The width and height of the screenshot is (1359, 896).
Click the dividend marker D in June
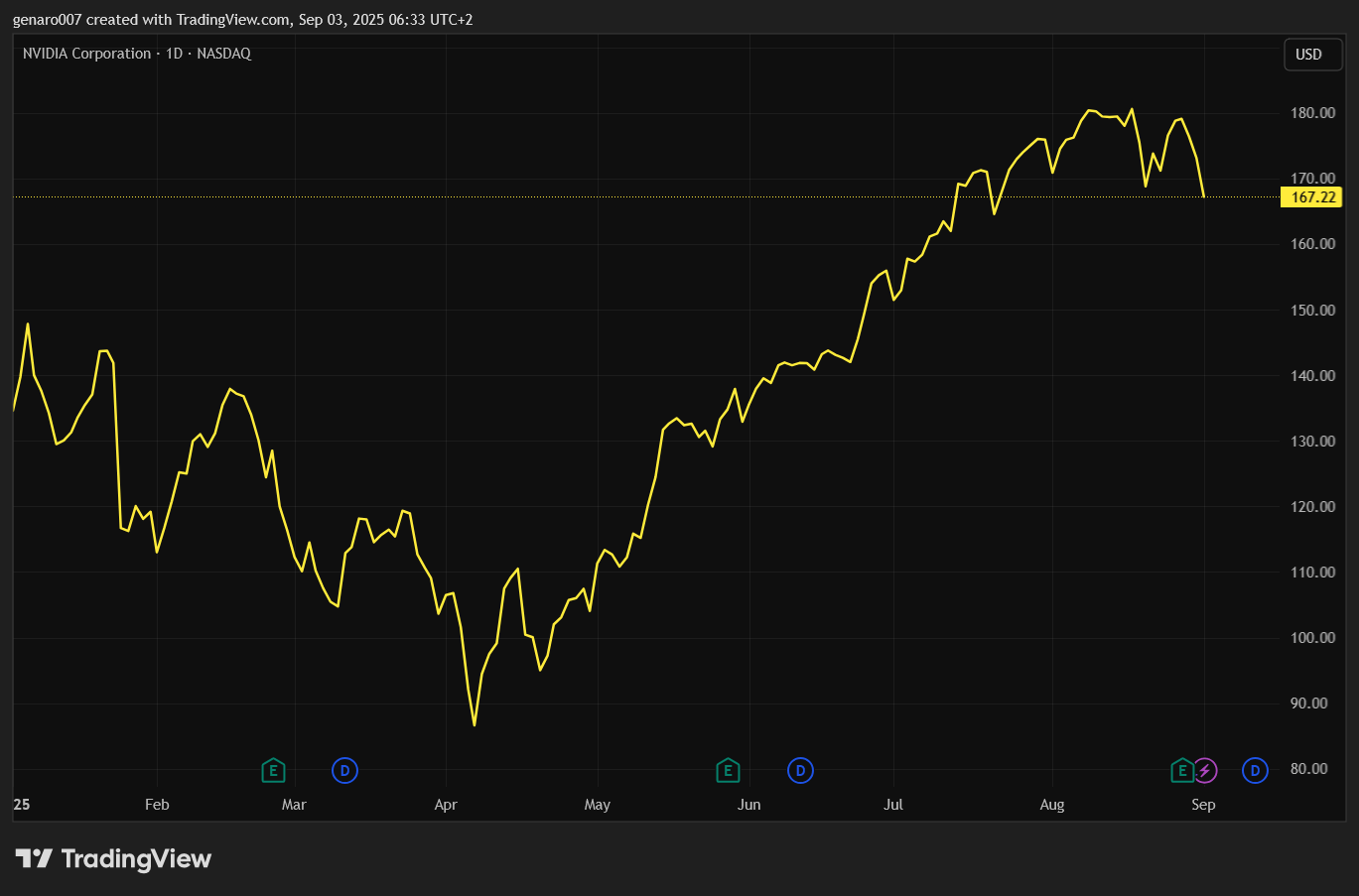click(800, 770)
